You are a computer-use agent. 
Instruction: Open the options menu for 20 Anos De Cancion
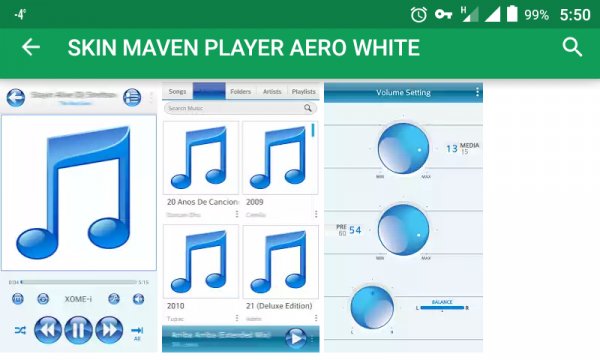tap(237, 214)
